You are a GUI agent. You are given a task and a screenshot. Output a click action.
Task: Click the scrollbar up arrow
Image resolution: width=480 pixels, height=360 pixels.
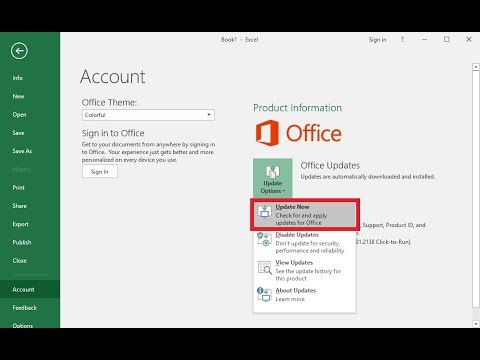[x=476, y=67]
